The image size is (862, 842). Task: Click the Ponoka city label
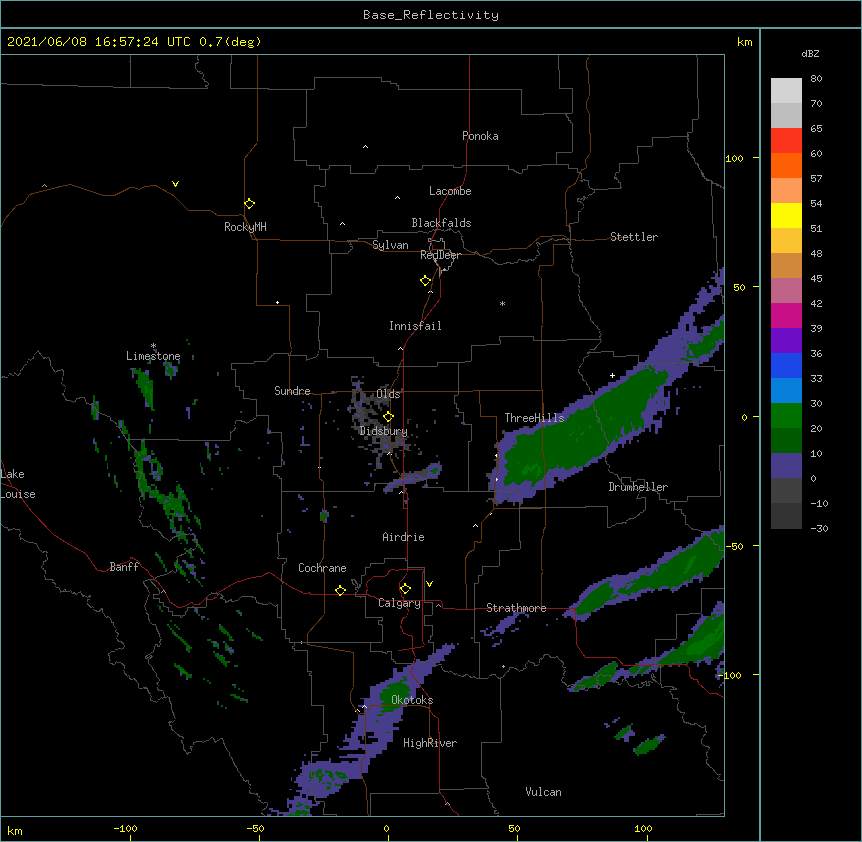pos(480,136)
